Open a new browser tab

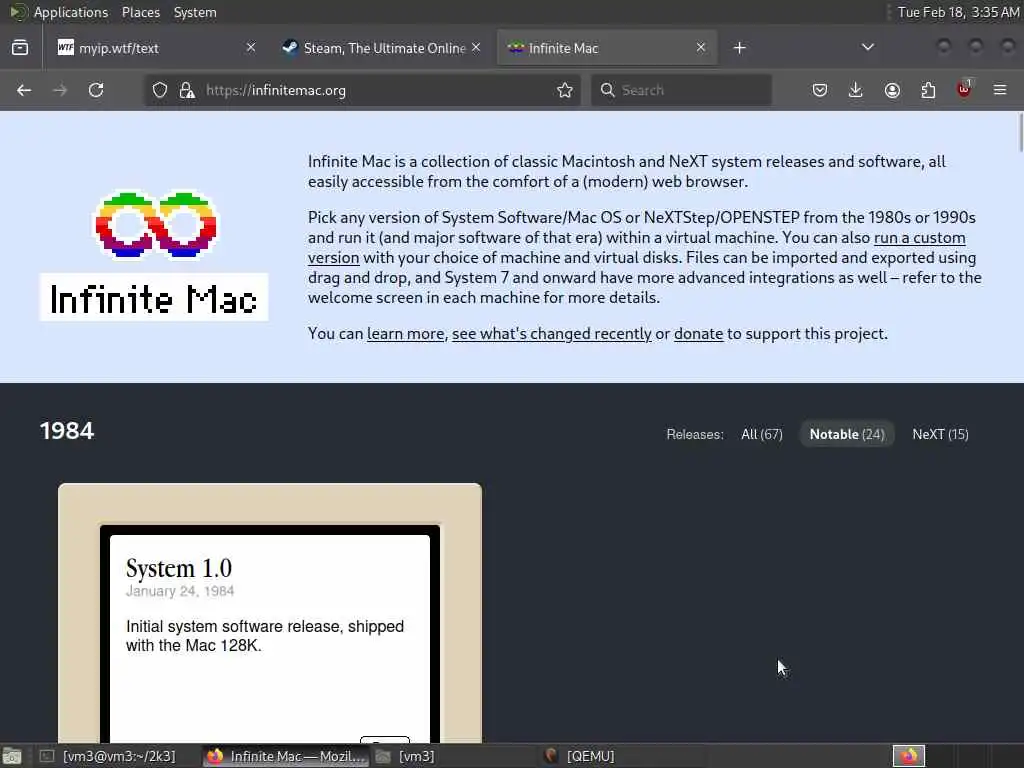pos(739,48)
